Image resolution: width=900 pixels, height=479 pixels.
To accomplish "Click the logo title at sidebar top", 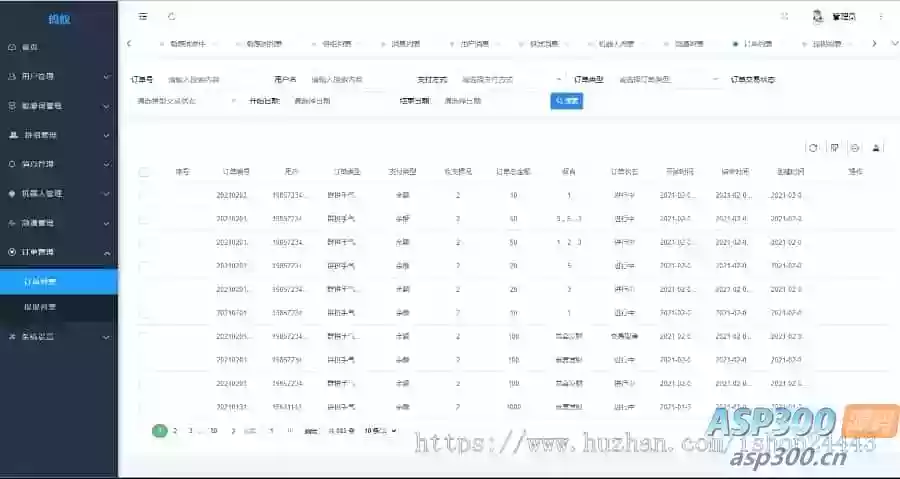I will (59, 19).
